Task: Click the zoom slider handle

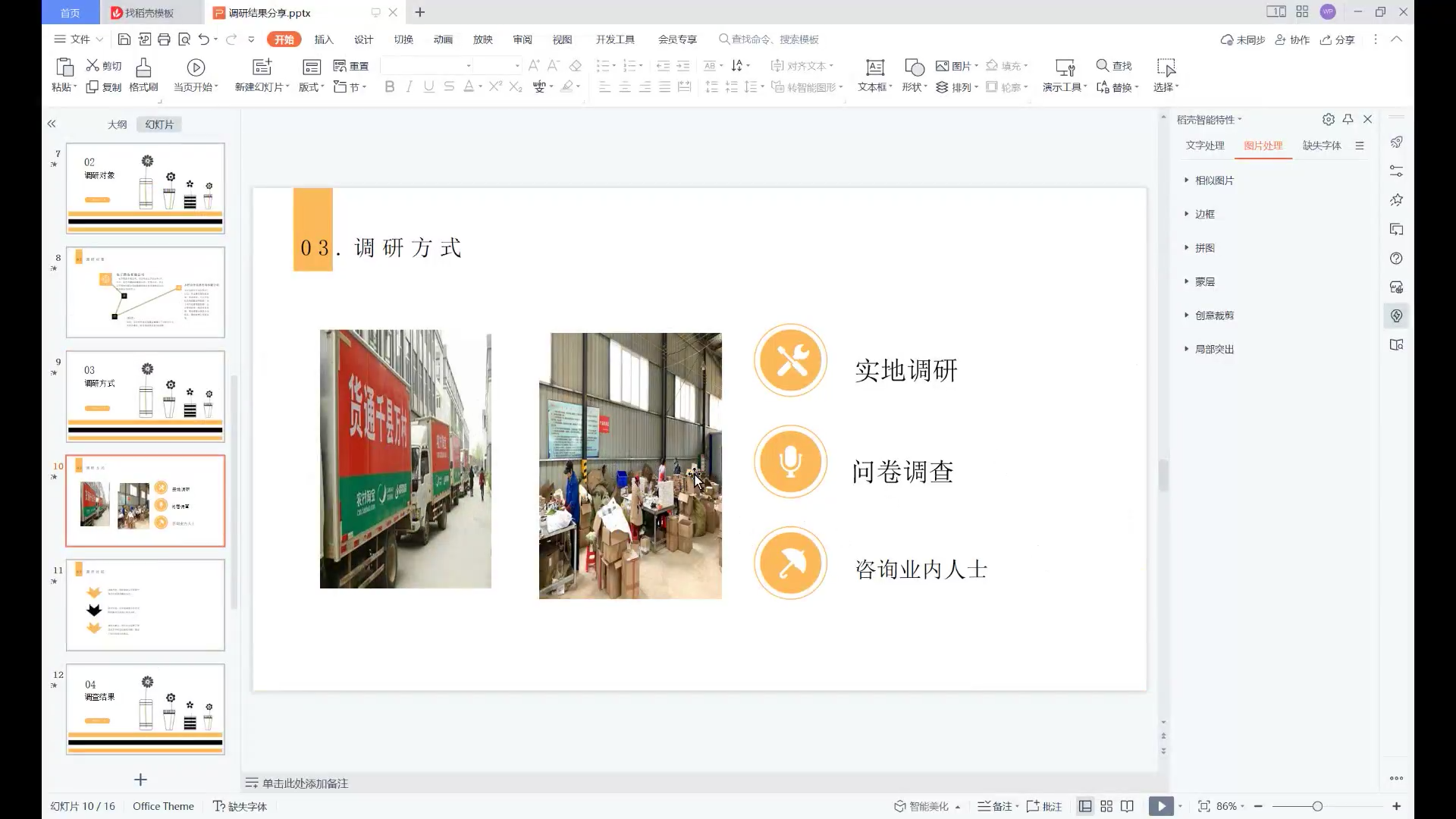Action: pyautogui.click(x=1317, y=806)
